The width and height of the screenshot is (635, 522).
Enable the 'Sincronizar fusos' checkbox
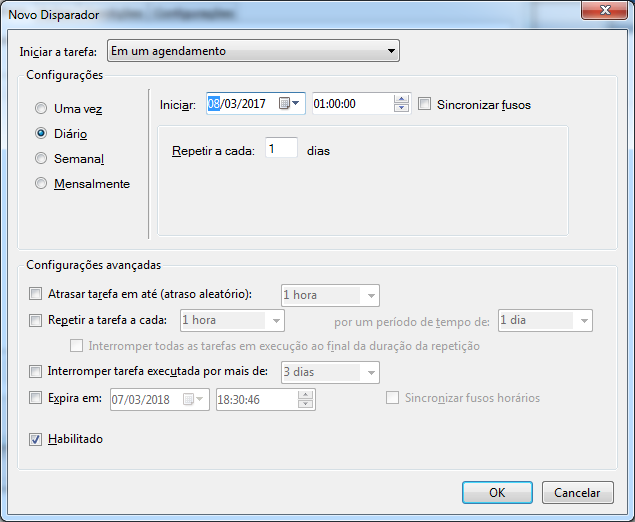pyautogui.click(x=425, y=104)
